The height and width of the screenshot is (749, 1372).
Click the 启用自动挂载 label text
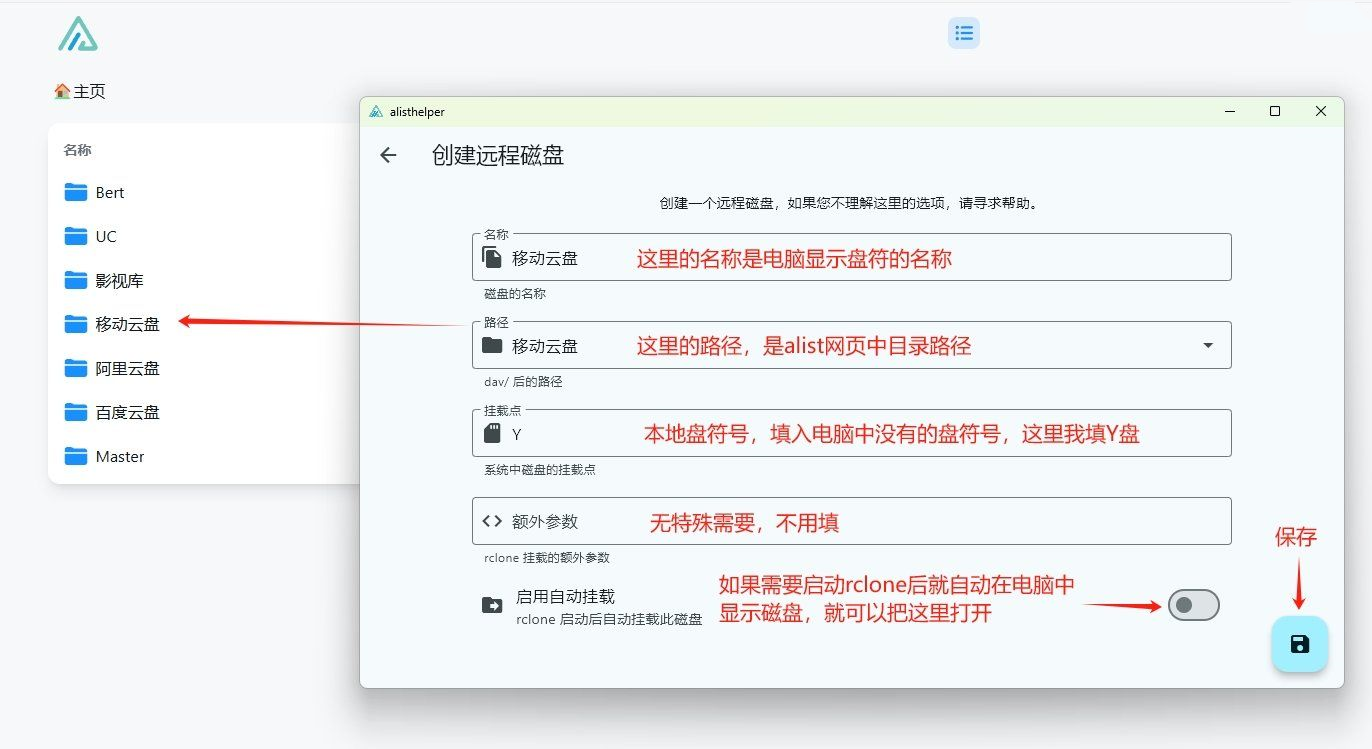[x=565, y=597]
